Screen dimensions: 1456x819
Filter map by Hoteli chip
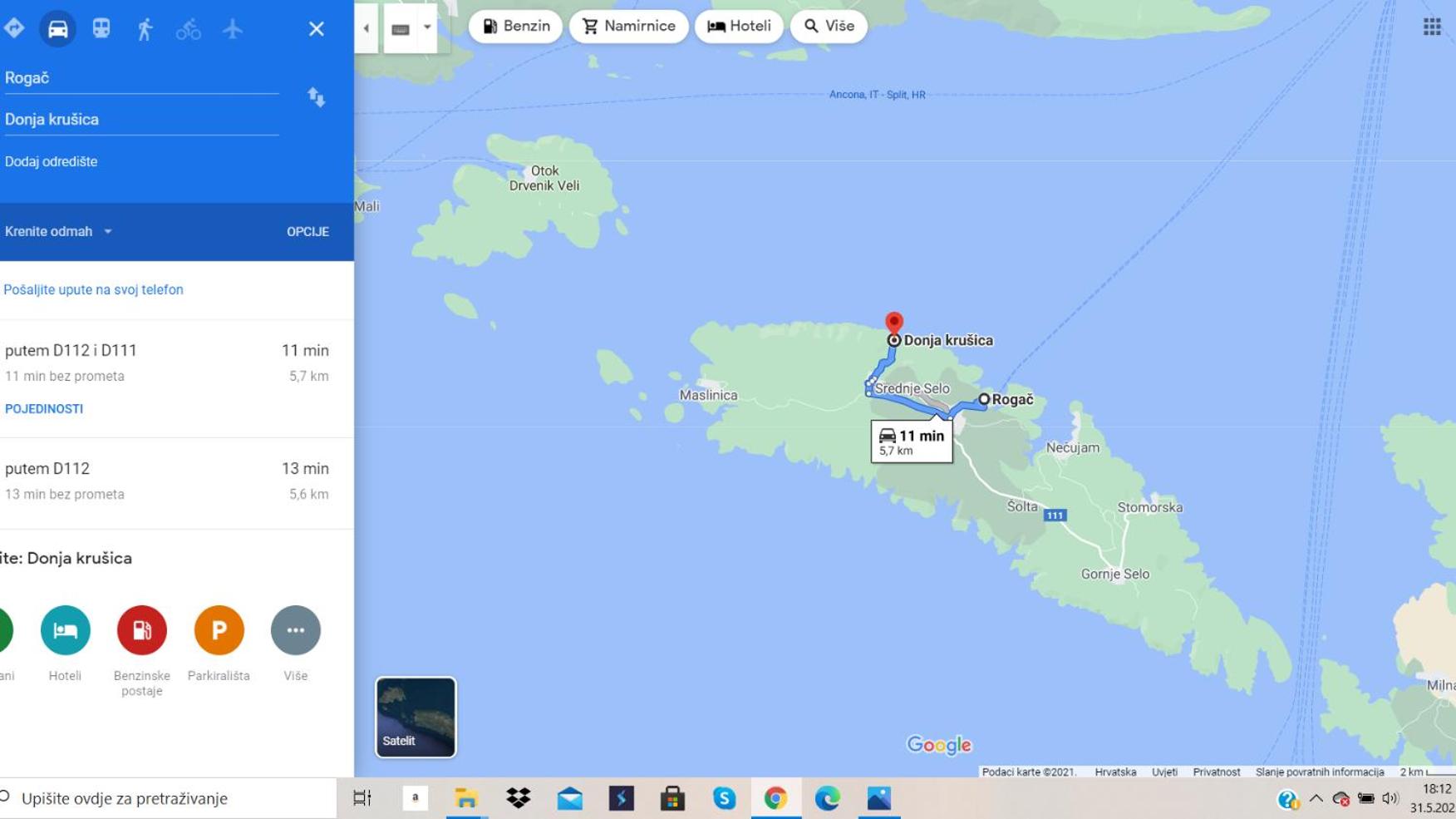pos(739,27)
